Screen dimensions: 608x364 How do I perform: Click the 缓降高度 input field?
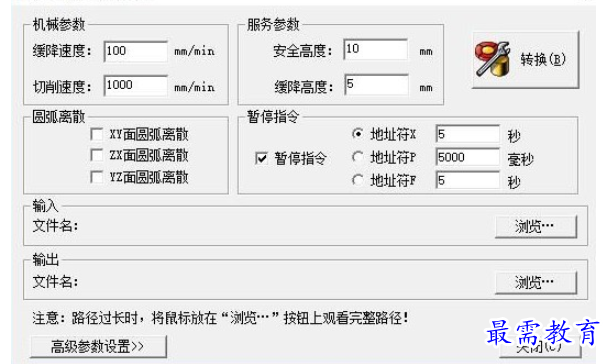click(376, 85)
